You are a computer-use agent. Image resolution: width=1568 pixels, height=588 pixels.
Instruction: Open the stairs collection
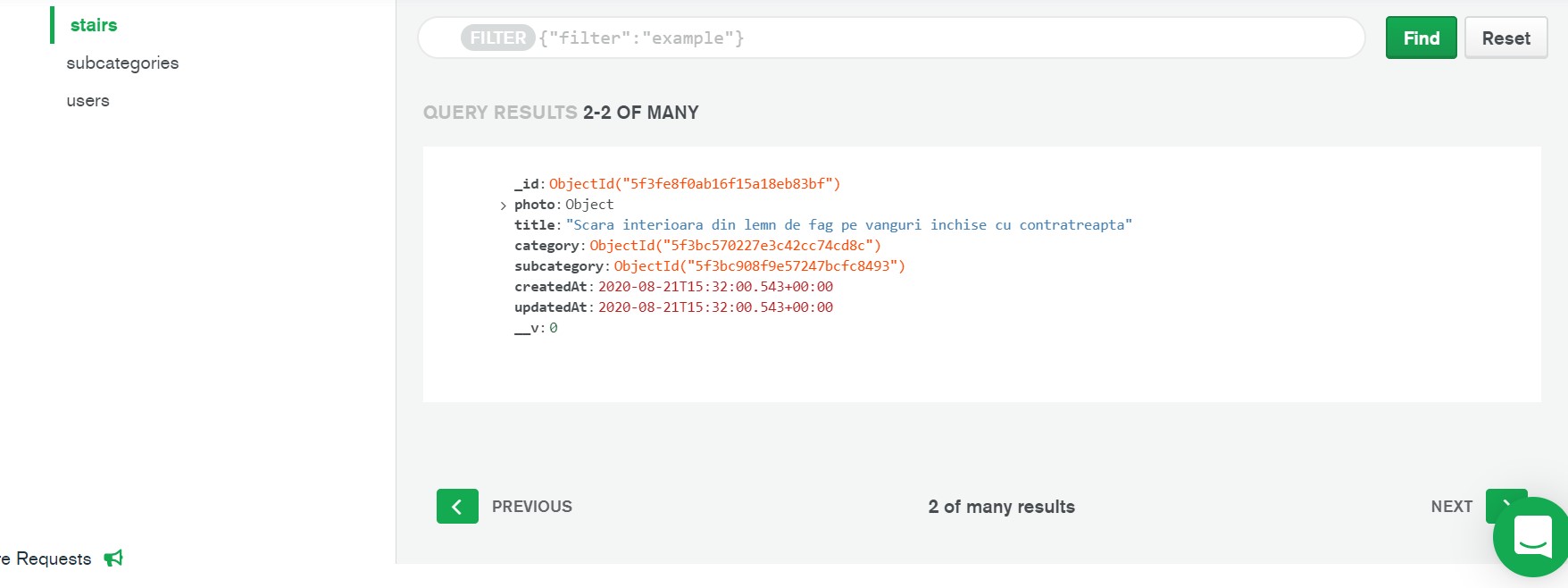(94, 25)
